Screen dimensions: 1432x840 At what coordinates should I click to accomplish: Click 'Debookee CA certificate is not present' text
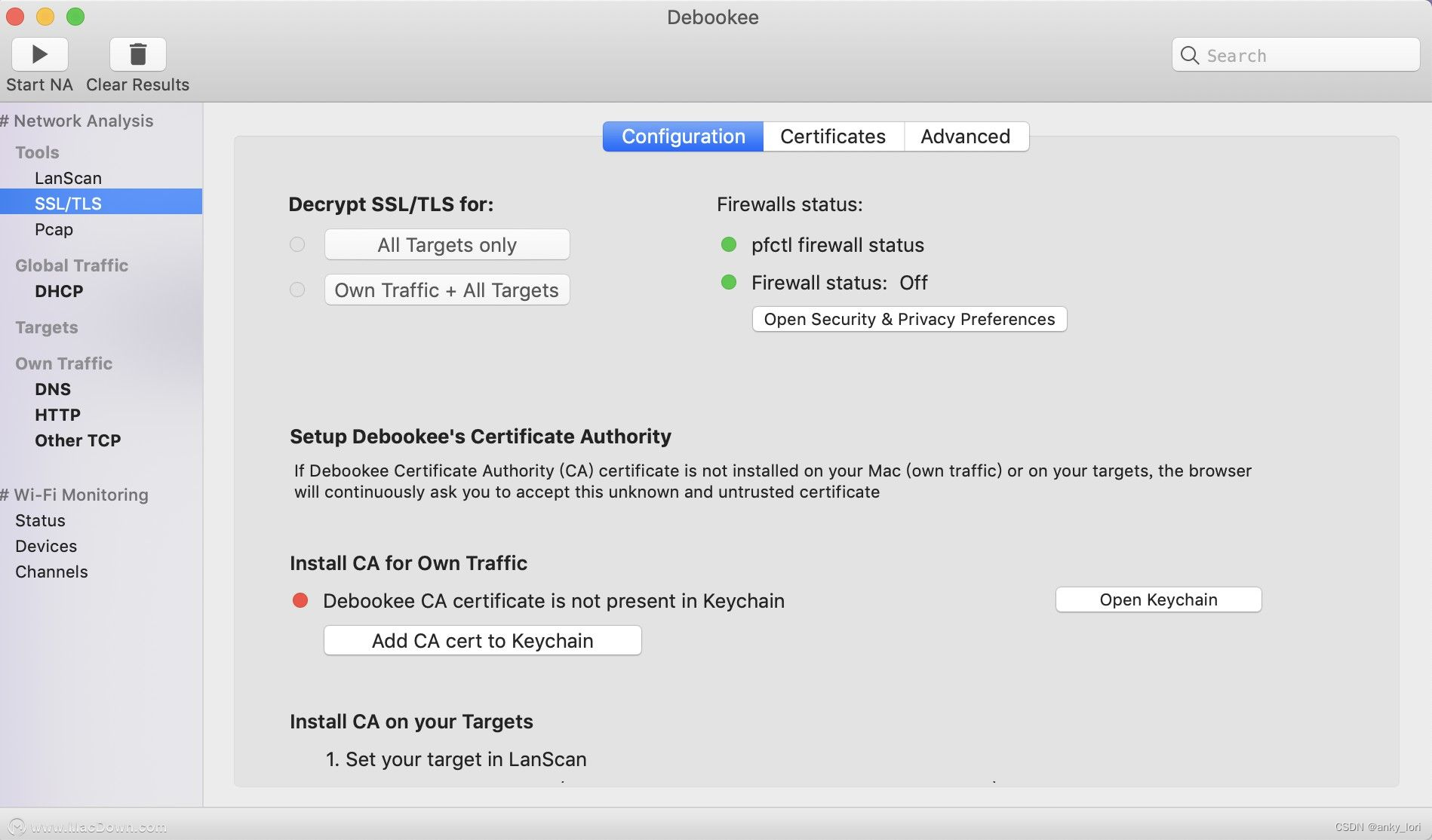(x=554, y=601)
